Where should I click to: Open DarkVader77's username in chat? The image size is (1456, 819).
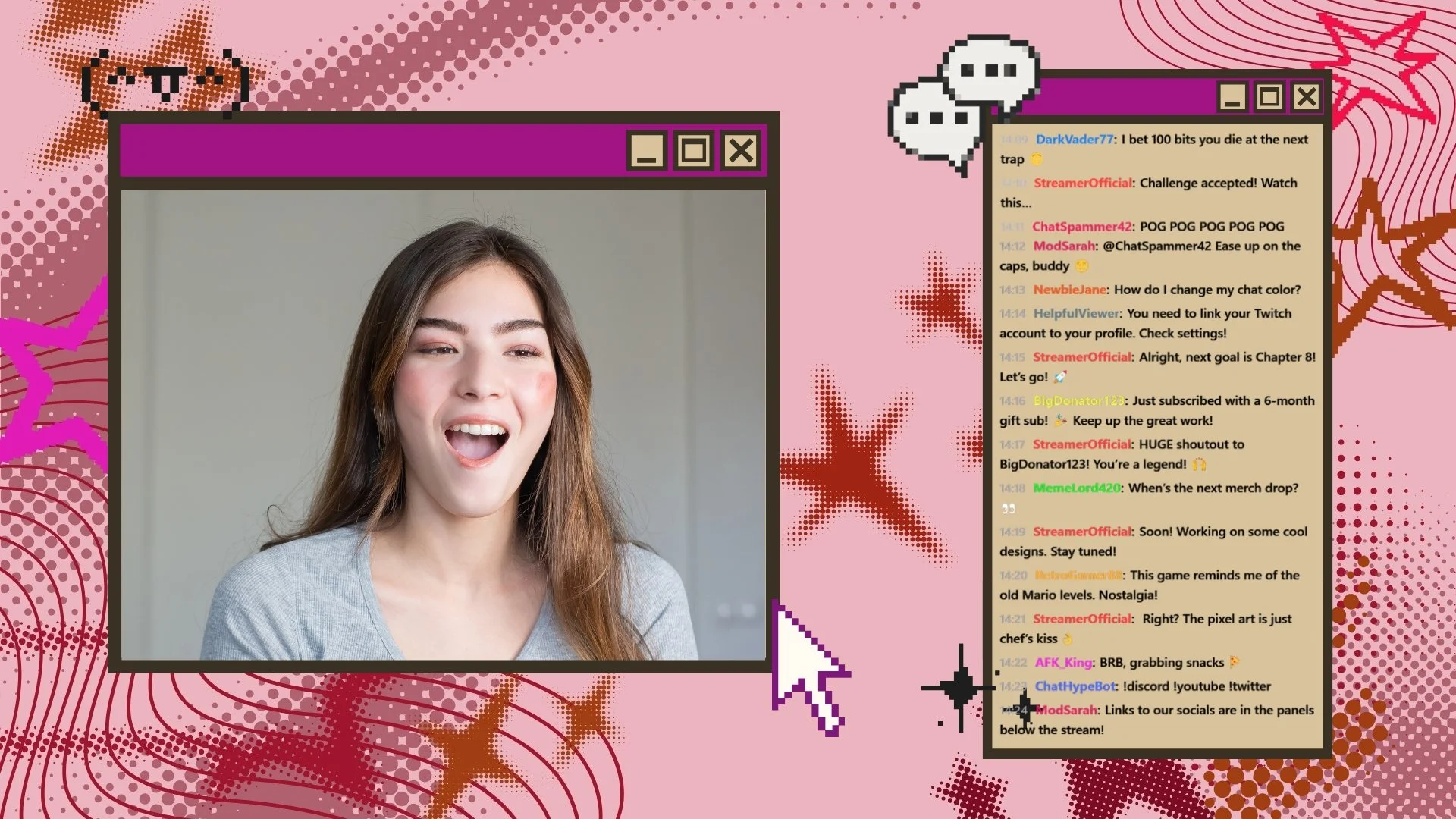[x=1075, y=139]
